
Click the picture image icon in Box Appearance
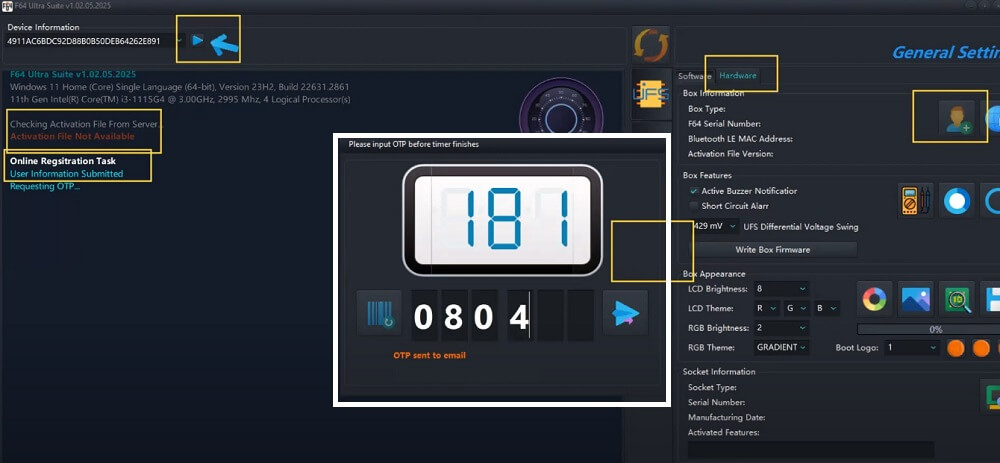coord(915,298)
